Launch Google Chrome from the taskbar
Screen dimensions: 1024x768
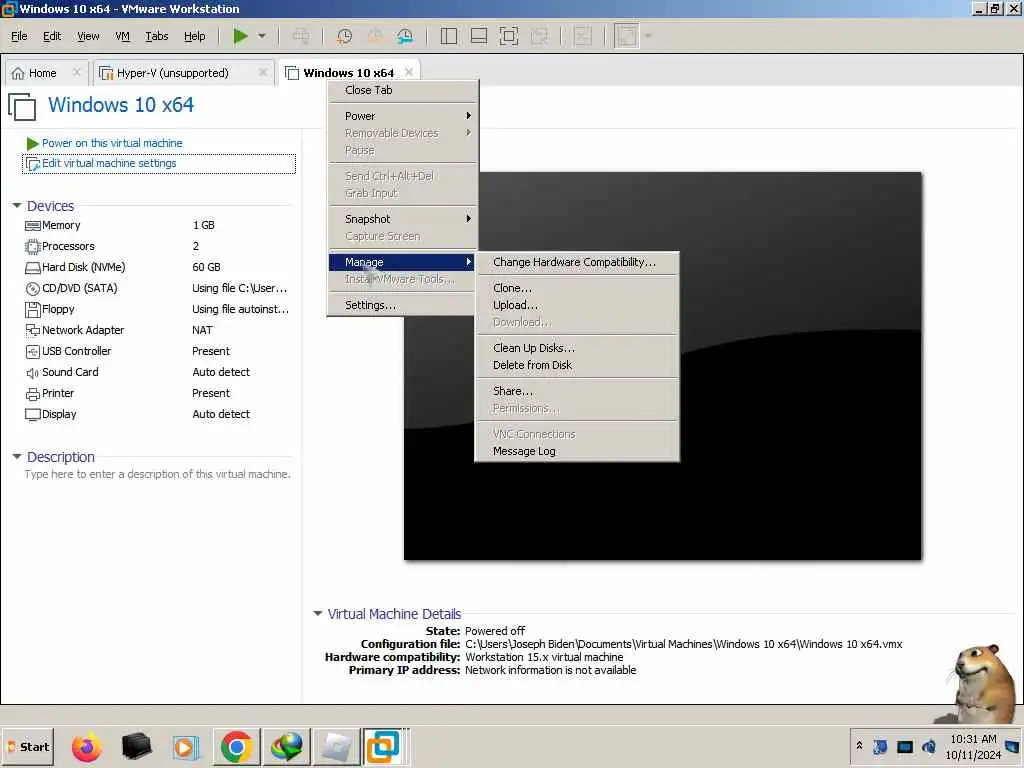(236, 746)
